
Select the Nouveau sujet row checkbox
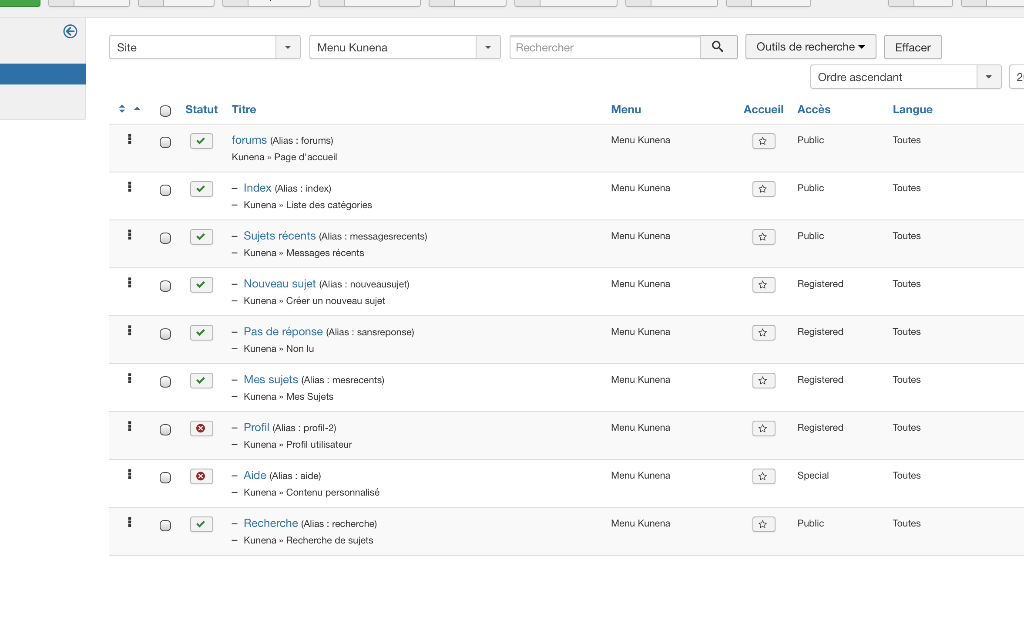[166, 286]
